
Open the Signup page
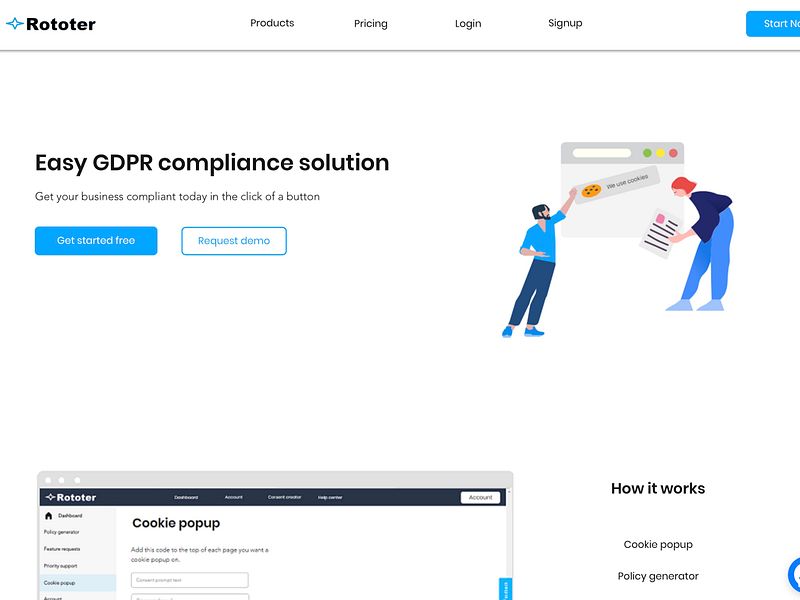coord(565,23)
